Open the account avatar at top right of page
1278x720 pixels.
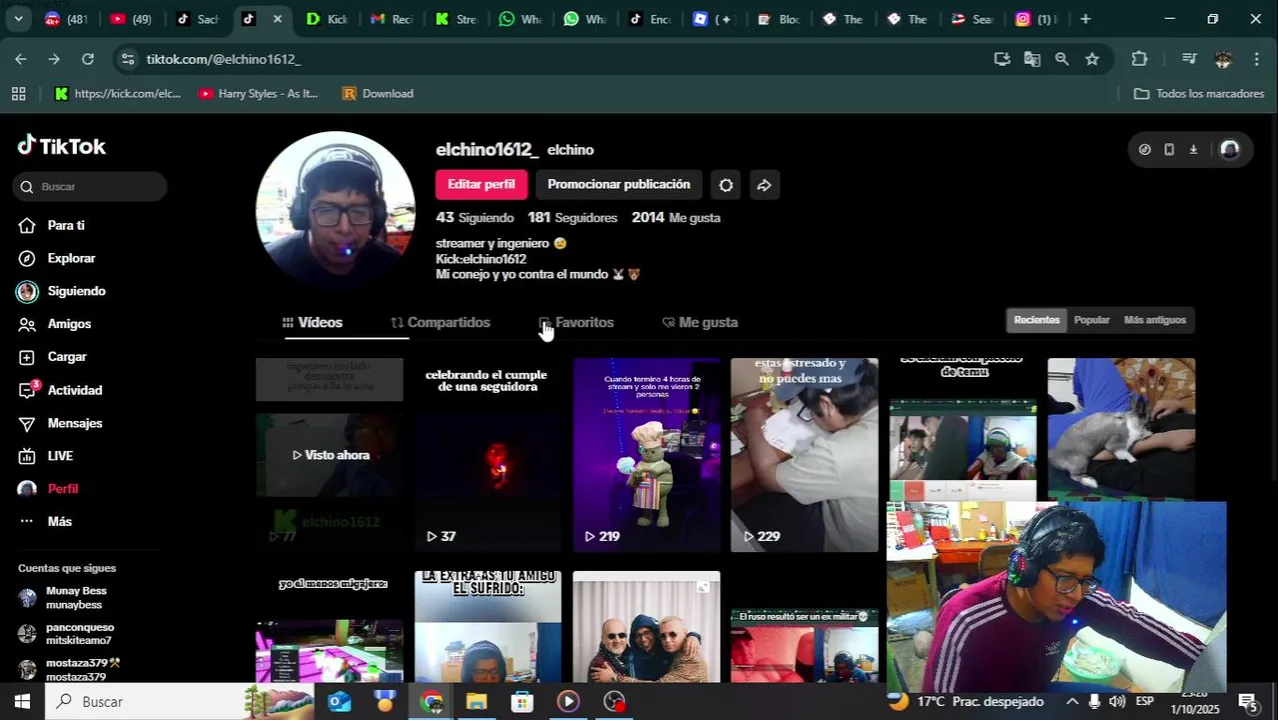pyautogui.click(x=1230, y=150)
